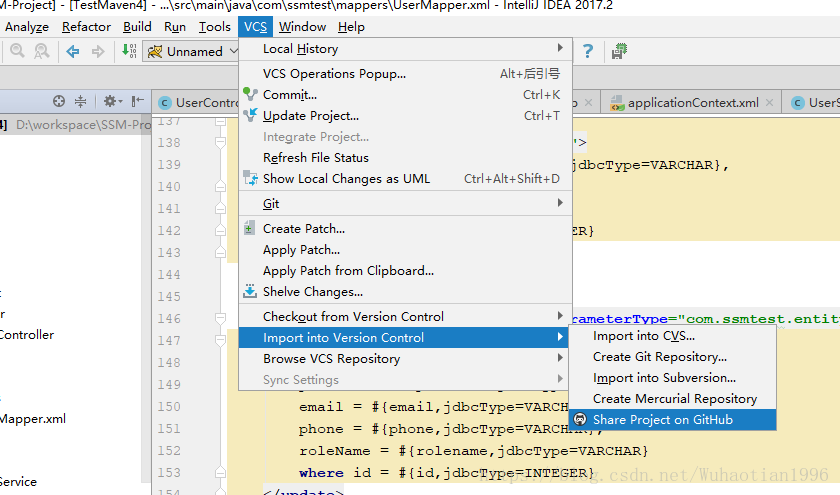840x495 pixels.
Task: Navigate back with the blue left arrow
Action: coord(73,51)
